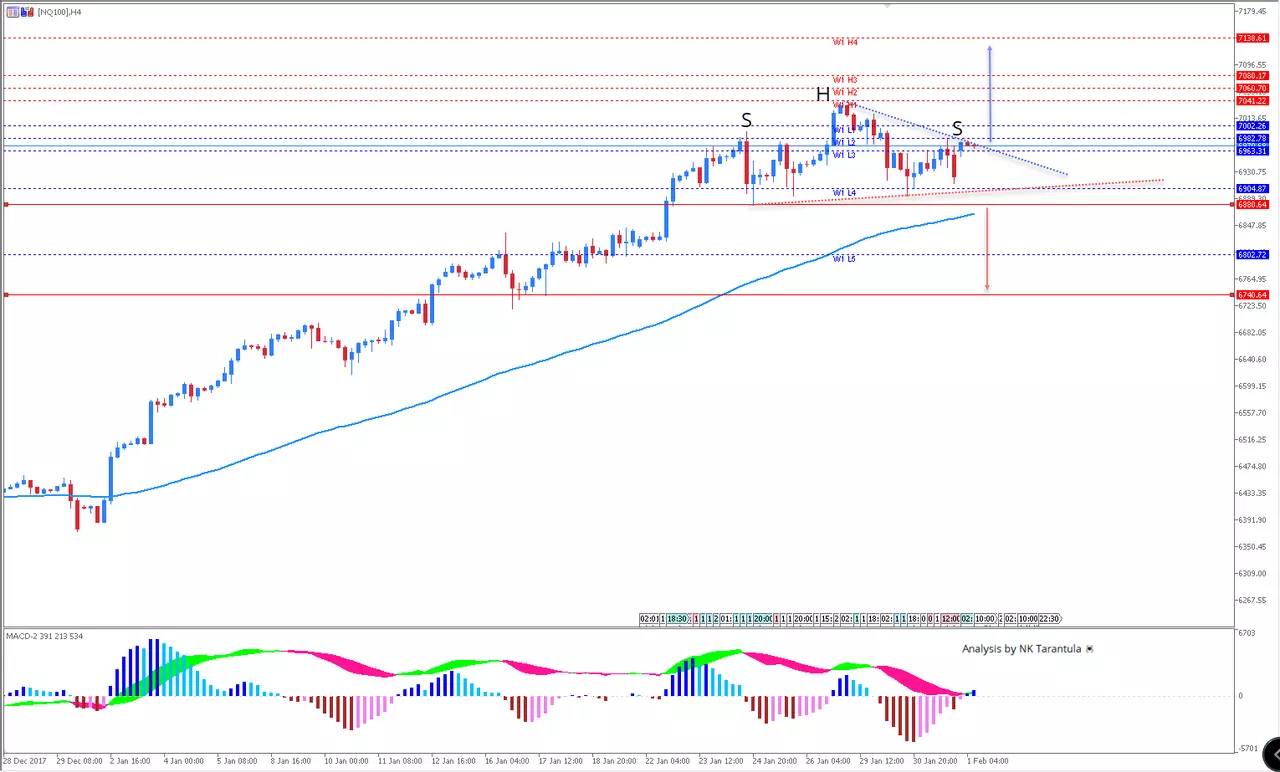1280x772 pixels.
Task: Click the 6880.64 red price label
Action: [x=1252, y=205]
